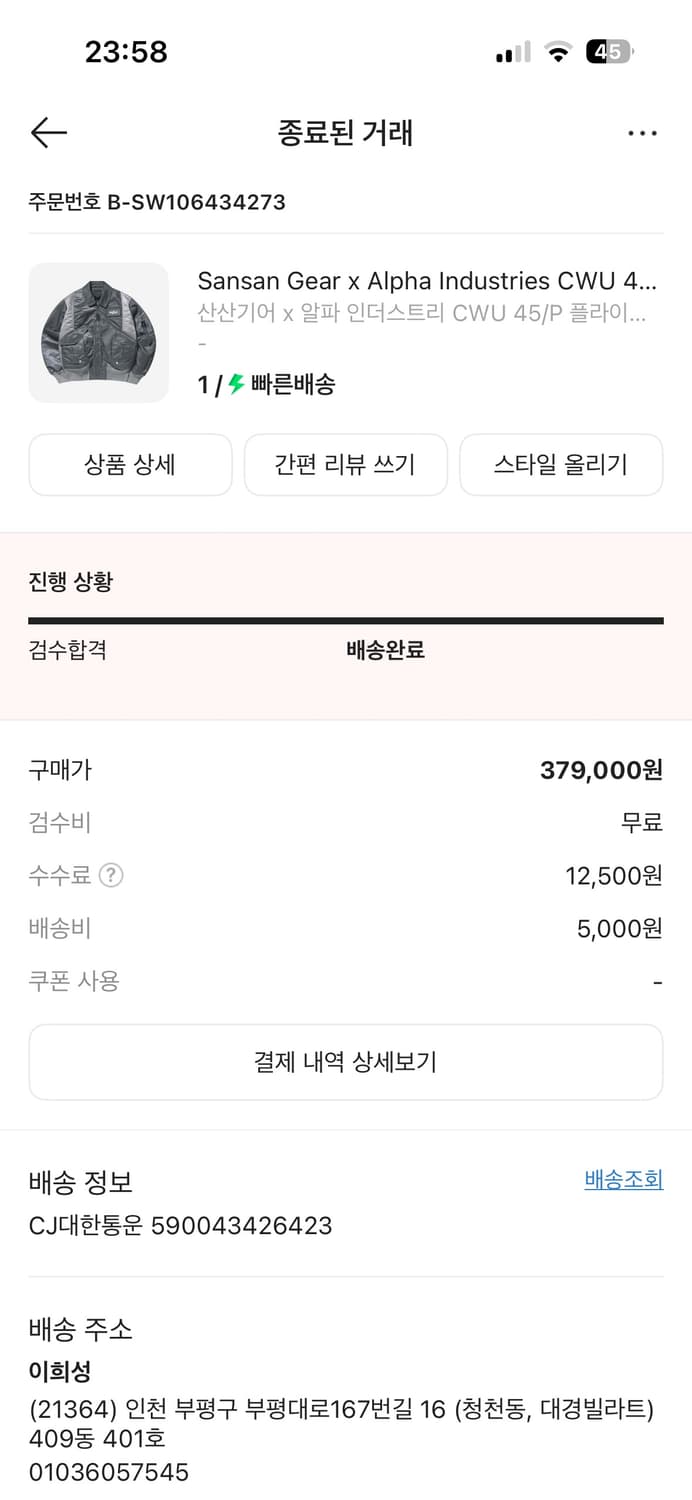Image resolution: width=692 pixels, height=1500 pixels.
Task: Open 결제 내역 상세보기 payment details
Action: tap(345, 1062)
